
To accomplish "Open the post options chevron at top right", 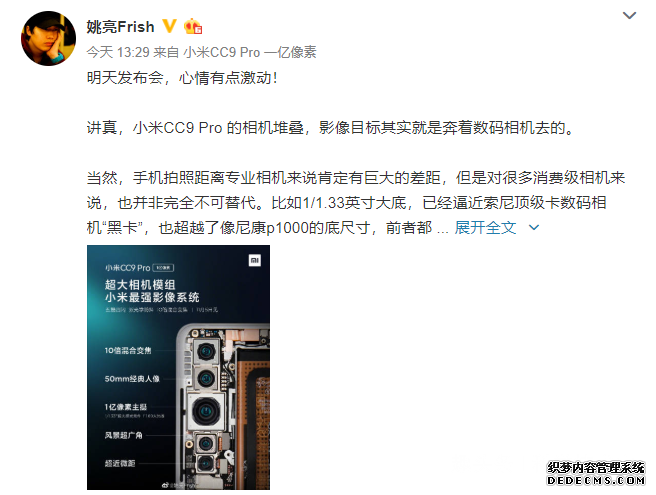I will click(629, 16).
